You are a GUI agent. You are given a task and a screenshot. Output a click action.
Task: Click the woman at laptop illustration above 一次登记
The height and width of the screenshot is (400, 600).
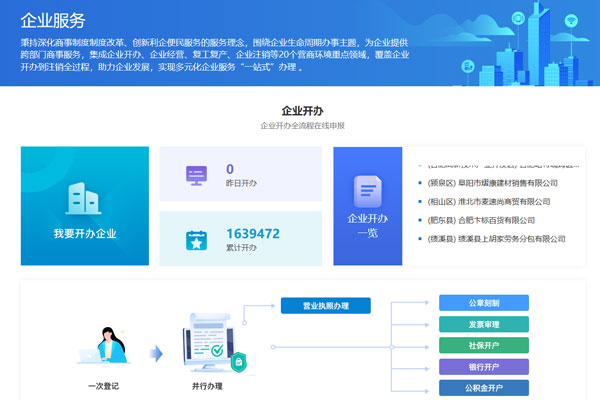coord(107,345)
